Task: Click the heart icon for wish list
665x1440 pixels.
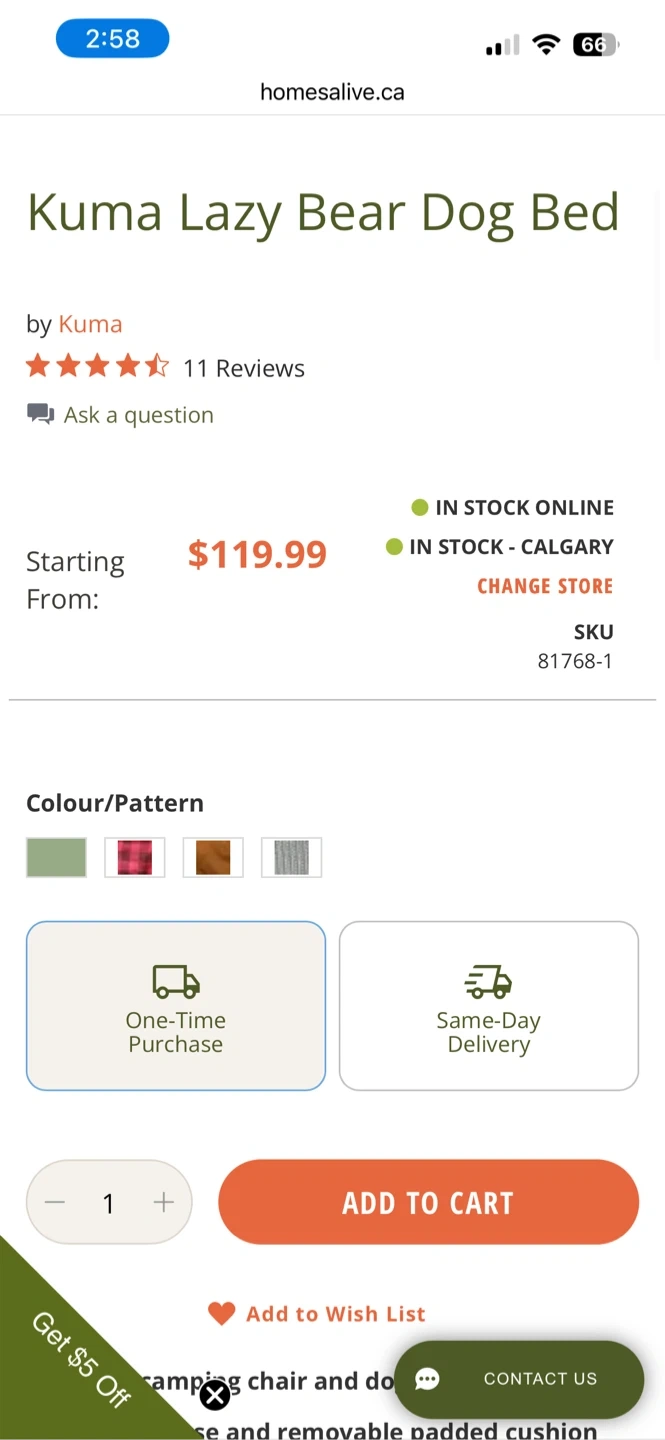Action: (x=221, y=1313)
